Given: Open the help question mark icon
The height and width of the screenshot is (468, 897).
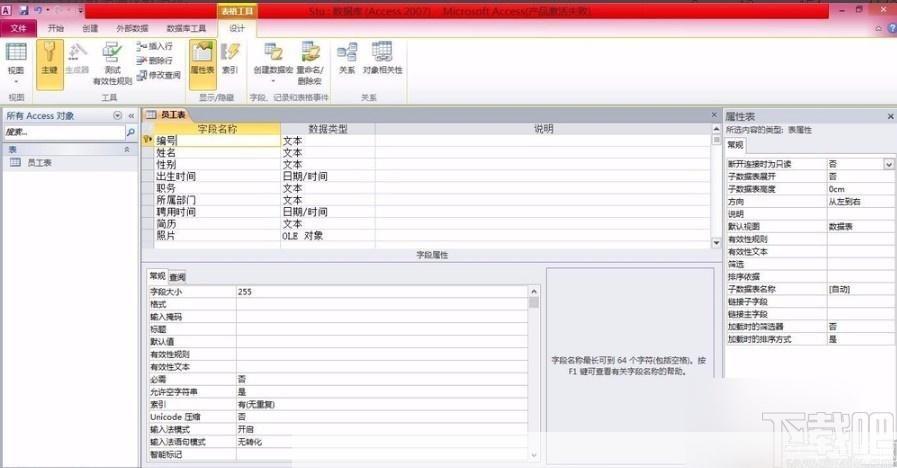Looking at the screenshot, I should [x=892, y=27].
